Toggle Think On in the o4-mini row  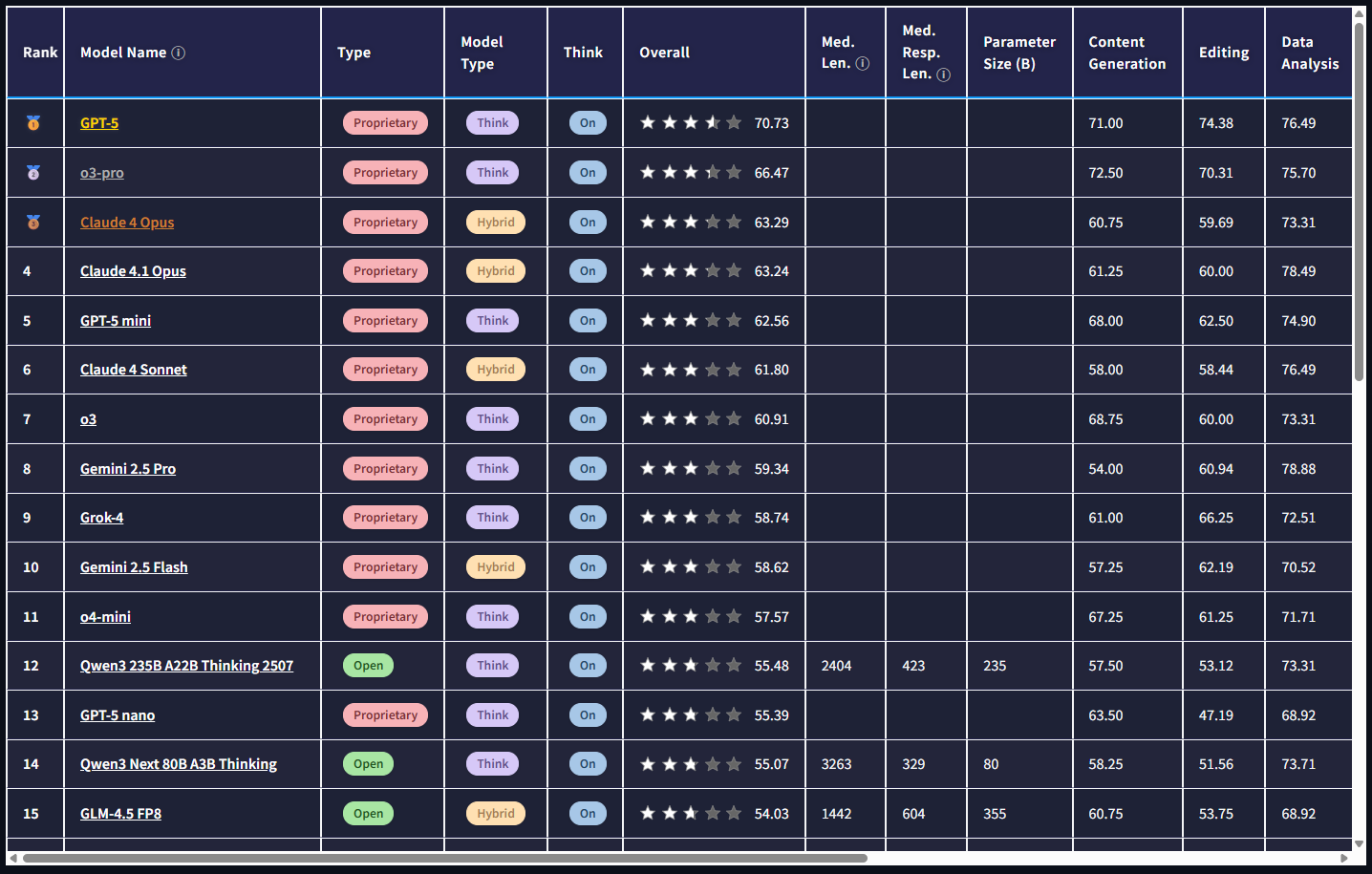(588, 617)
